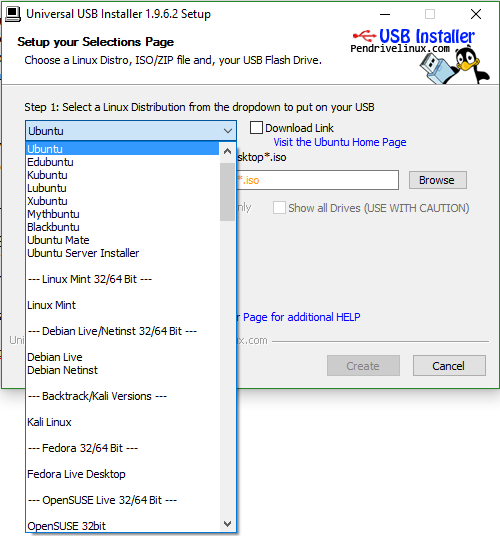500x536 pixels.
Task: Enable the Download Link checkbox
Action: click(256, 128)
